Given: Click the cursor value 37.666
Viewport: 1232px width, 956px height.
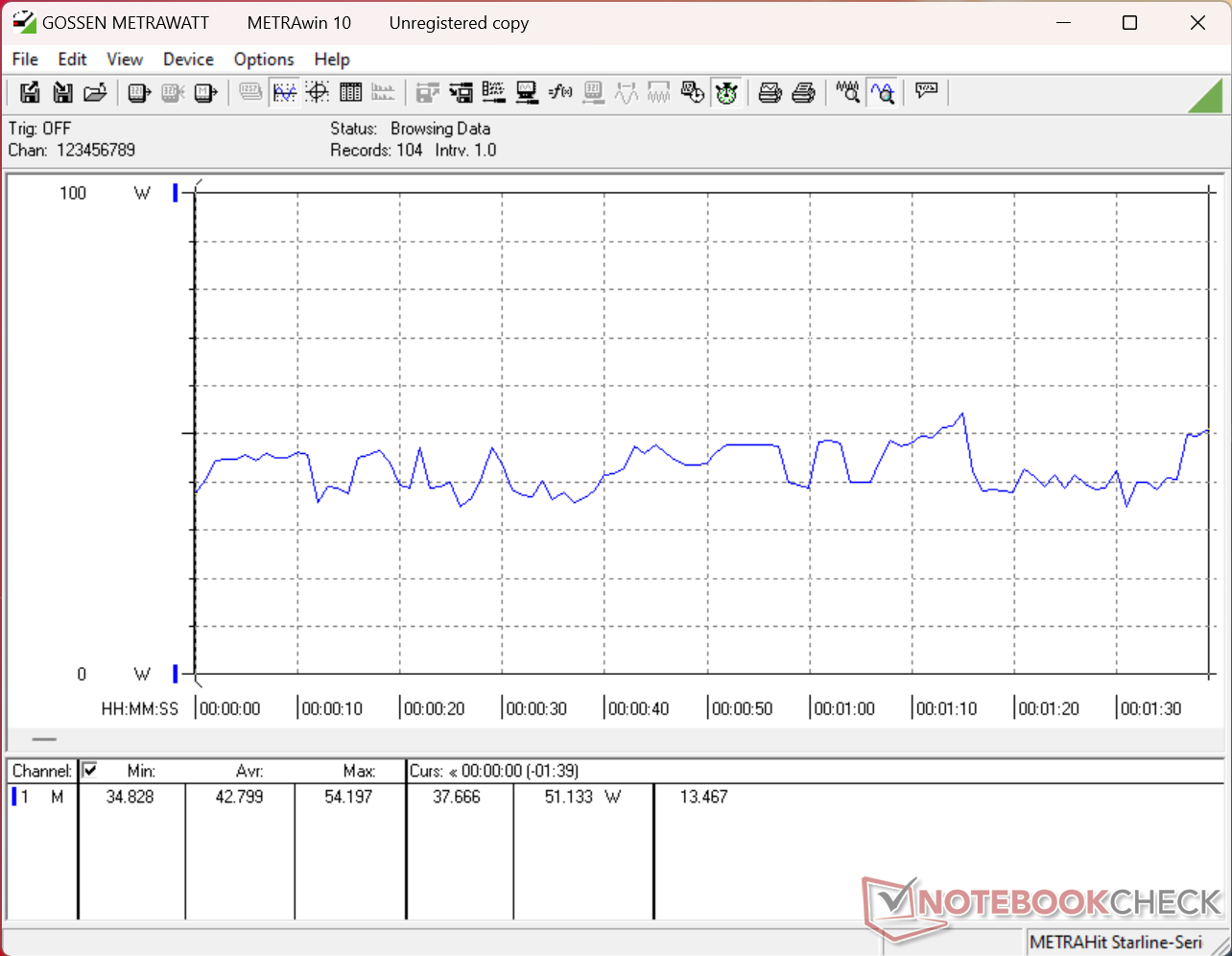Looking at the screenshot, I should pos(456,797).
